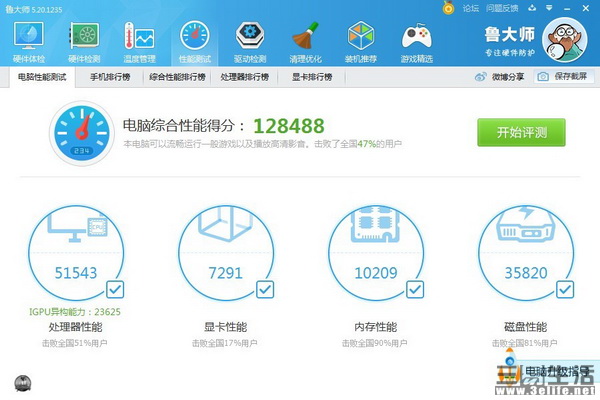Select 性能测试 performance test gauge icon

(x=195, y=36)
